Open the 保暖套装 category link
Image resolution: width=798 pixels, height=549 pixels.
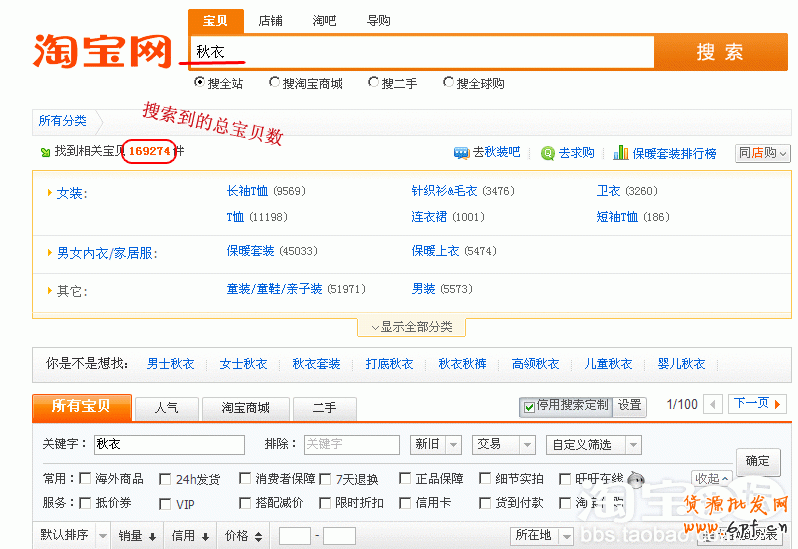[x=250, y=251]
